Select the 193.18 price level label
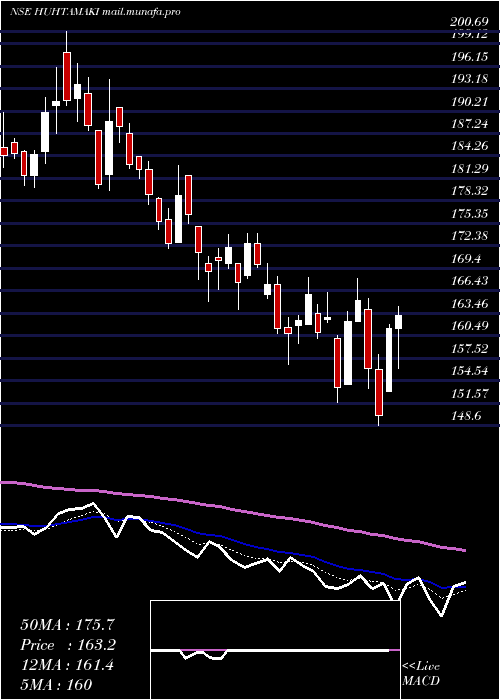 coord(470,79)
